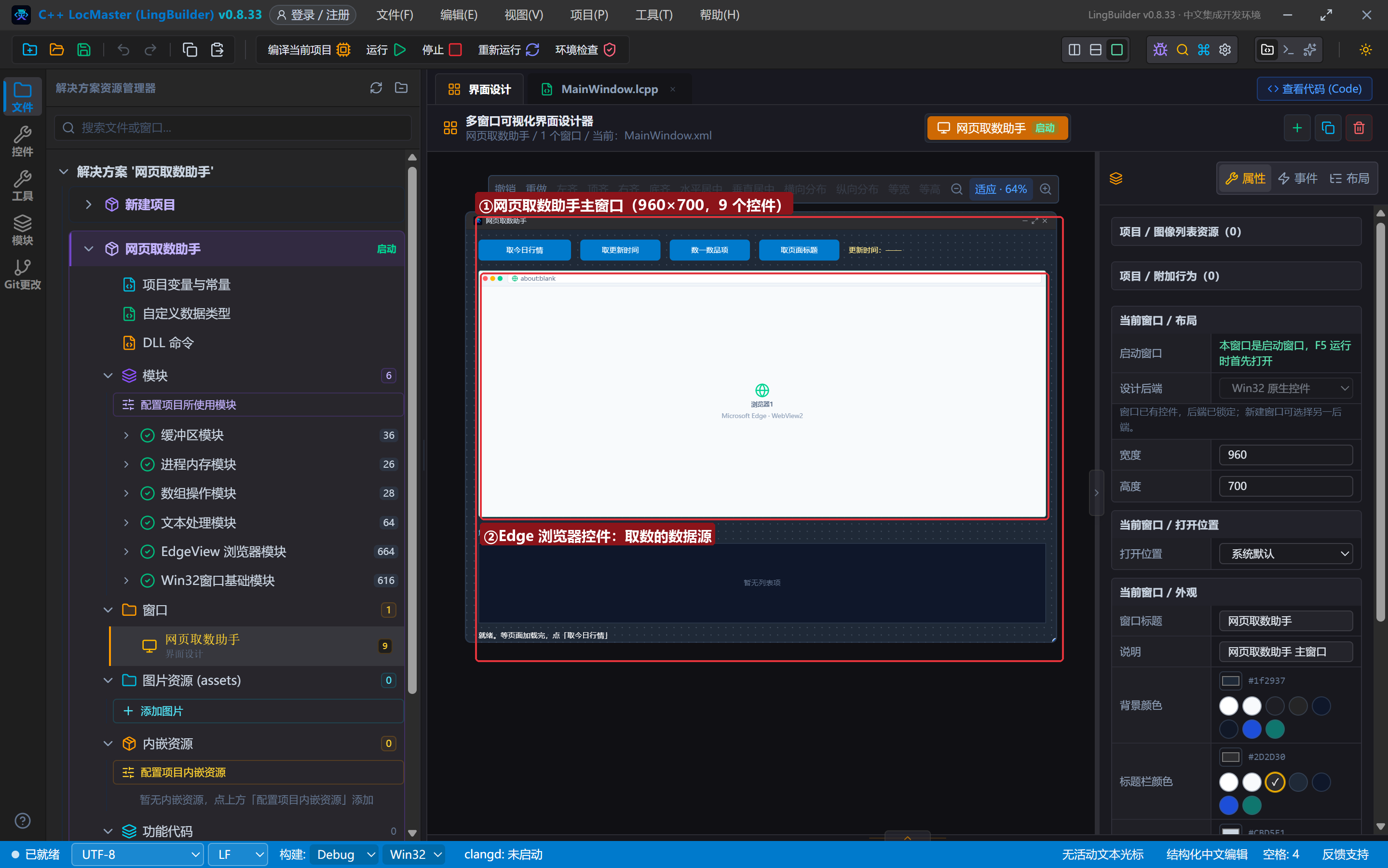Viewport: 1388px width, 868px height.
Task: Click the undo arrow icon
Action: (123, 50)
